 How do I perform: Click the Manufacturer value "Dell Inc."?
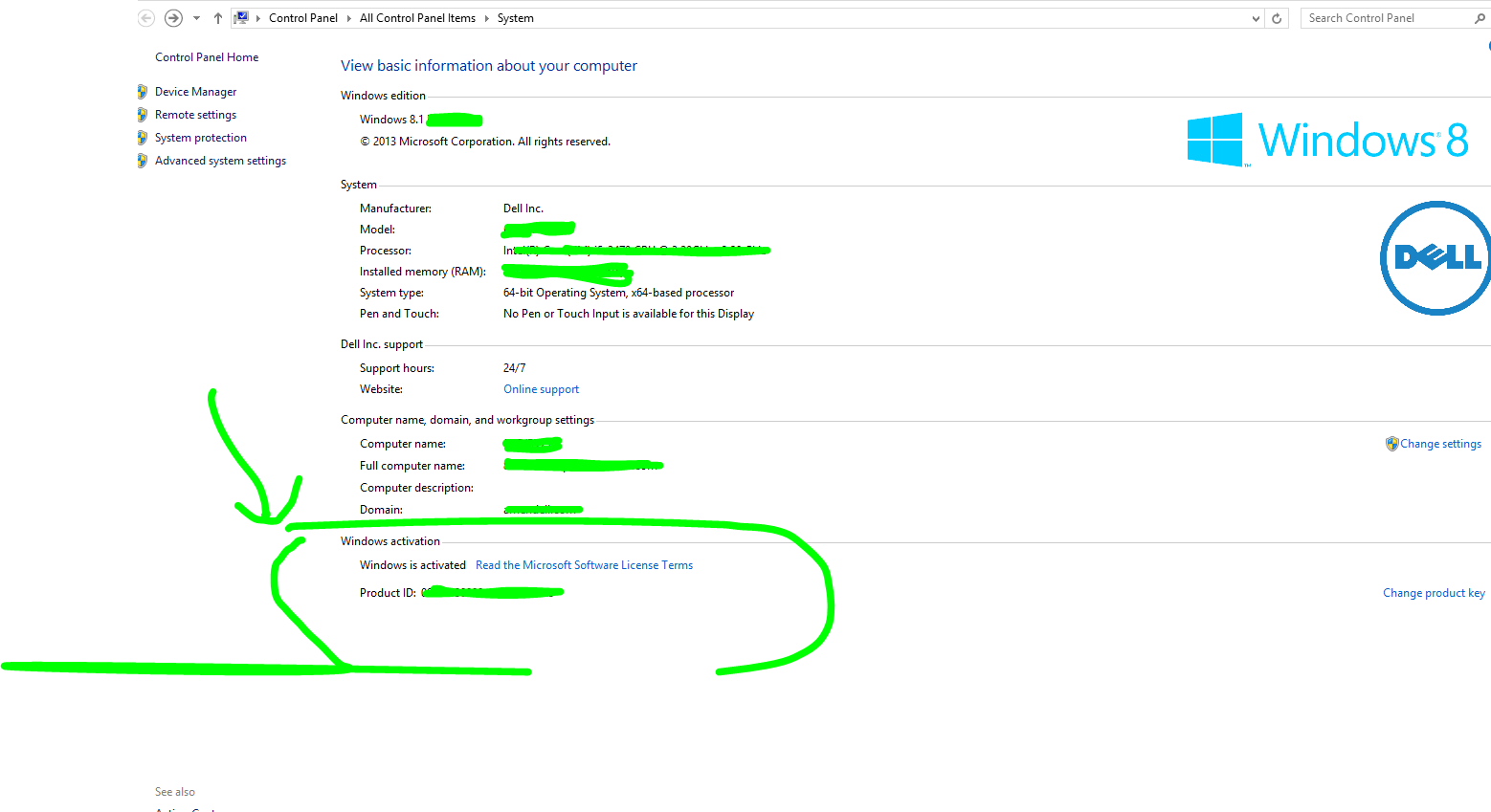523,208
